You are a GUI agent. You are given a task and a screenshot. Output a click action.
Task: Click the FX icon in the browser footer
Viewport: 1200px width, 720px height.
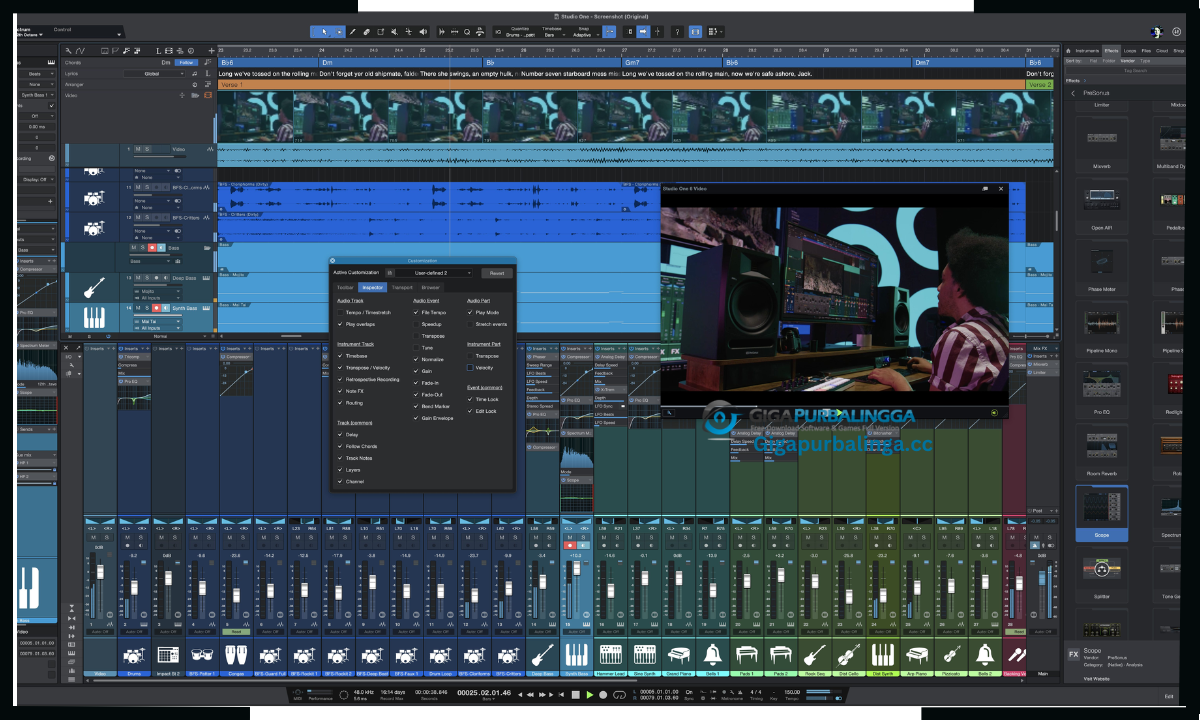(1074, 655)
